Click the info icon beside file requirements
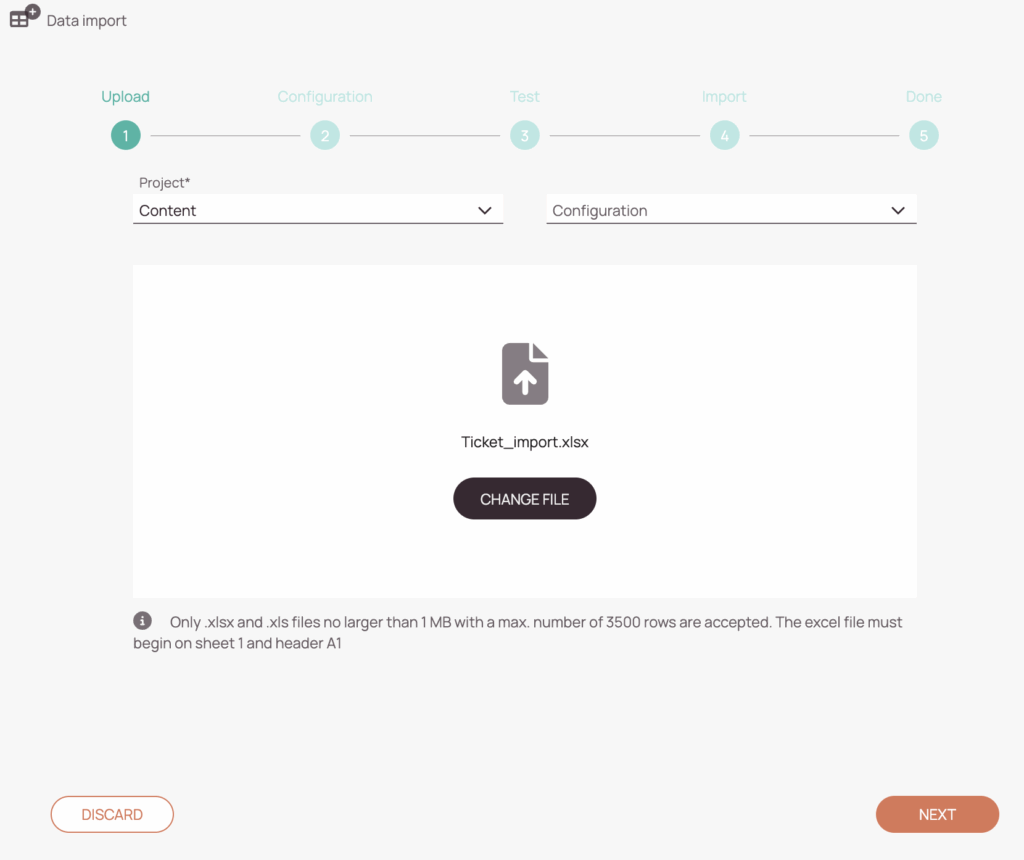The height and width of the screenshot is (860, 1024). point(142,620)
